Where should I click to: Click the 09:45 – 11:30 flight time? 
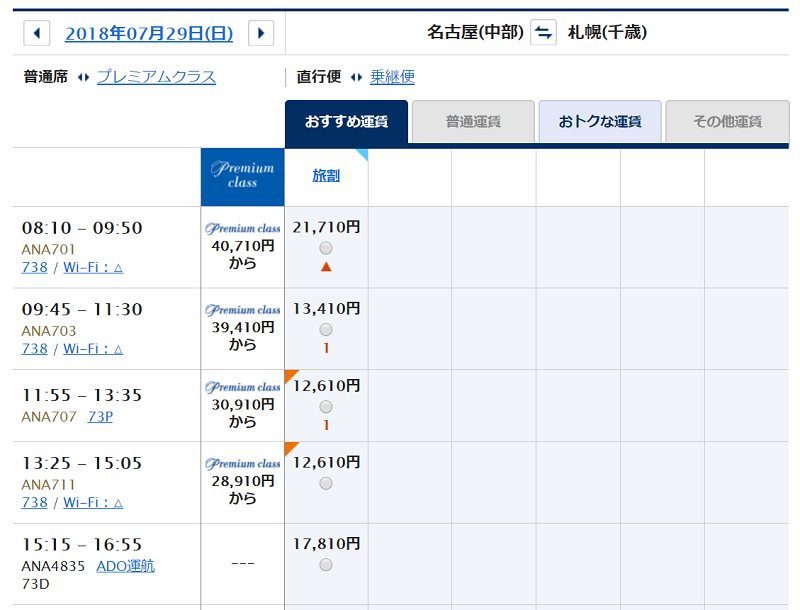tap(82, 310)
